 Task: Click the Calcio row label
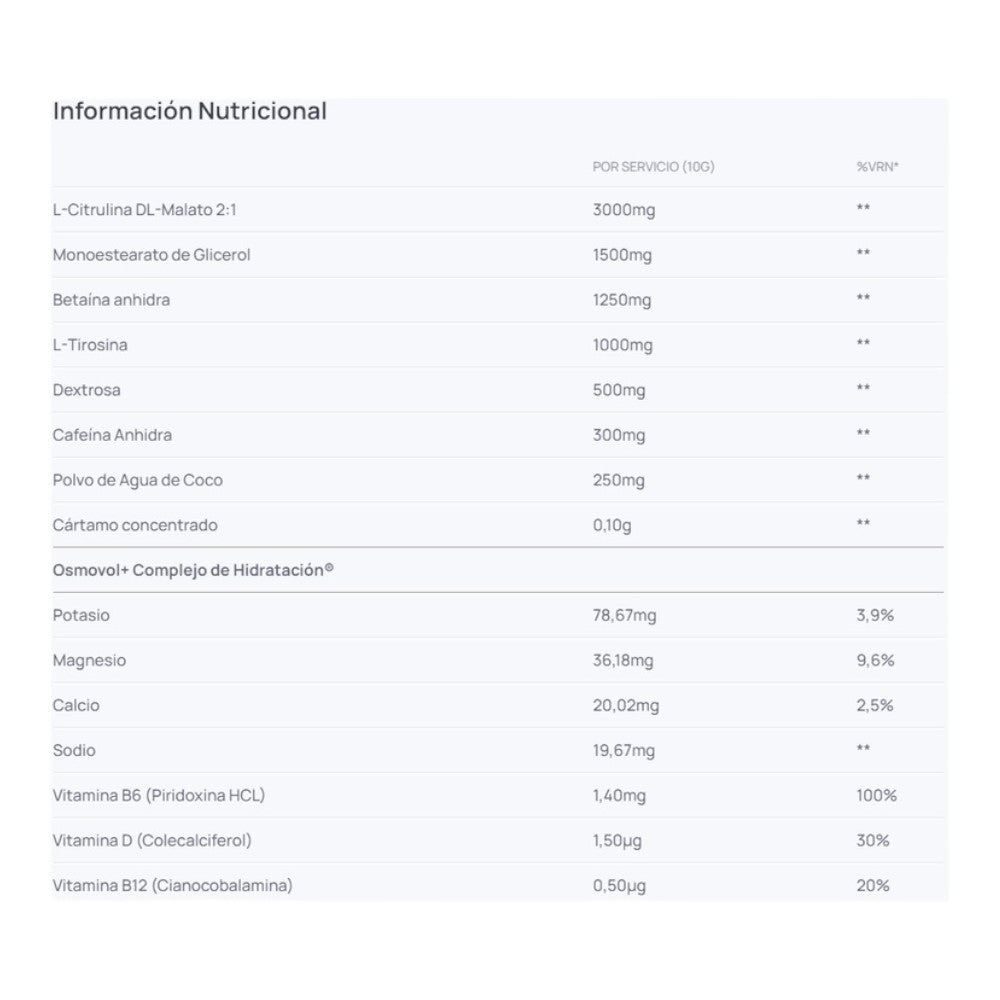(x=76, y=705)
